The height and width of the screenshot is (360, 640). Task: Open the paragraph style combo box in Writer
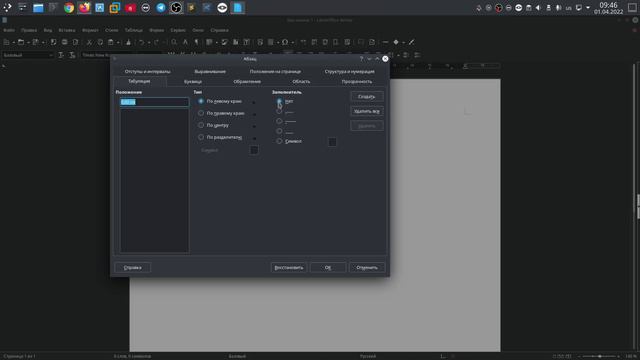(28, 55)
